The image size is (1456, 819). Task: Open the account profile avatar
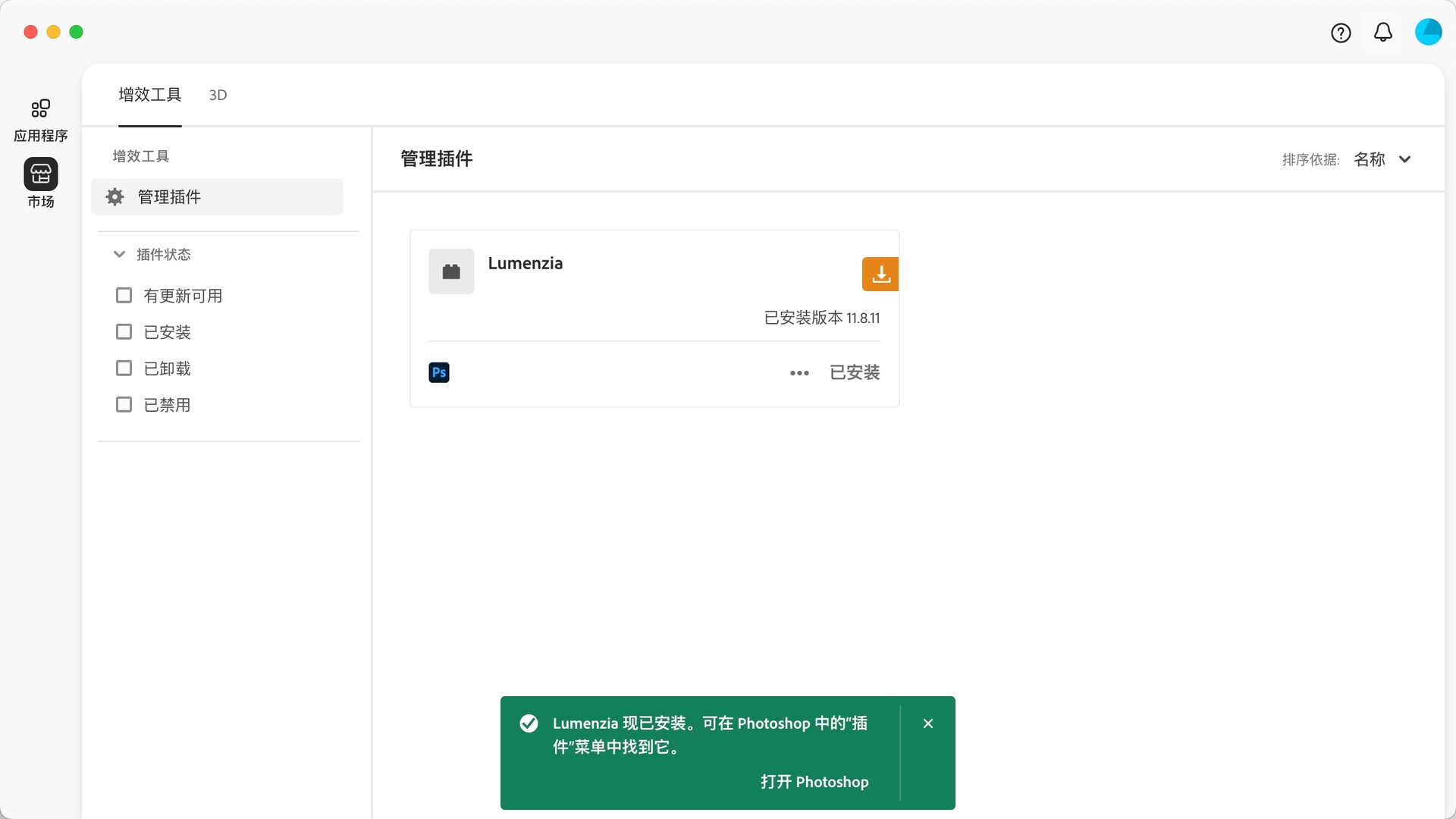1428,32
